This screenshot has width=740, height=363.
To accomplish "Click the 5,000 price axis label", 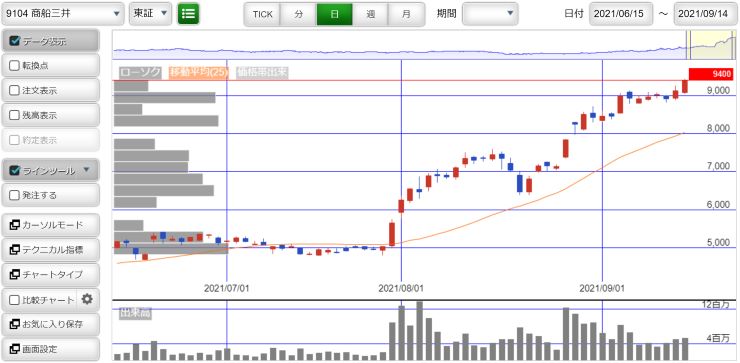I will click(x=718, y=242).
